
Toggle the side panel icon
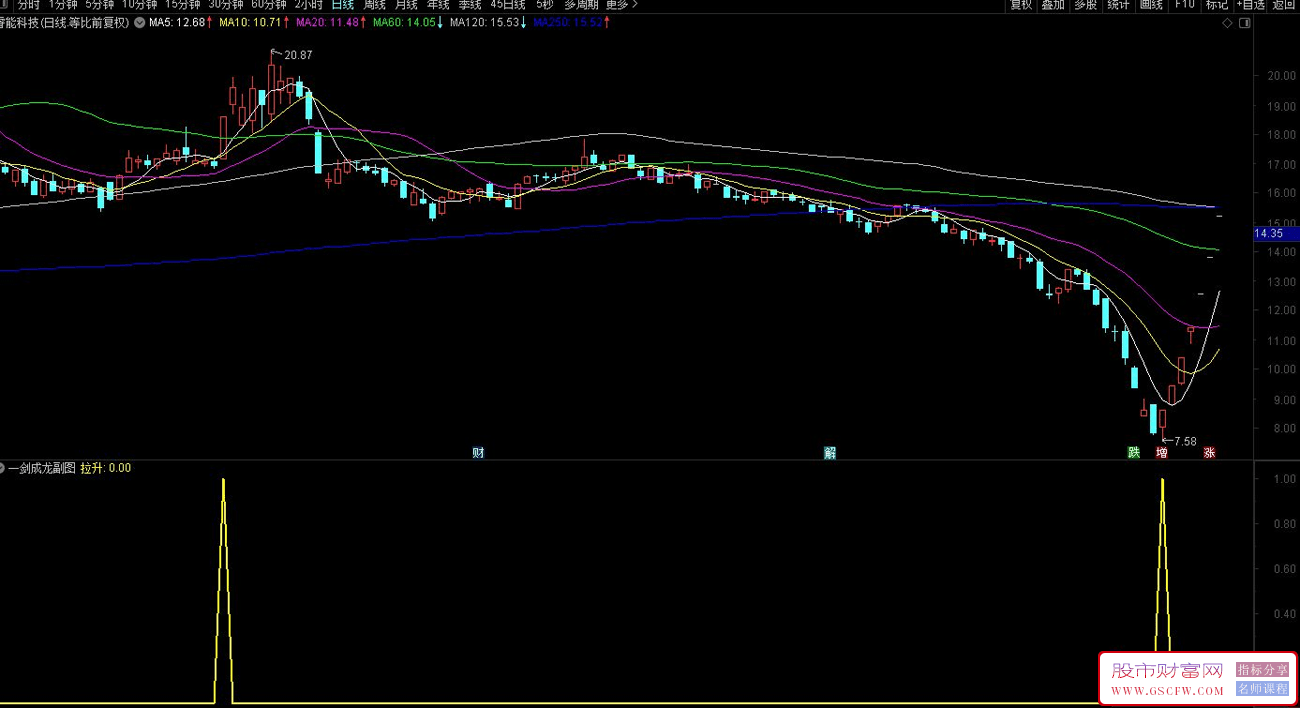click(1244, 22)
